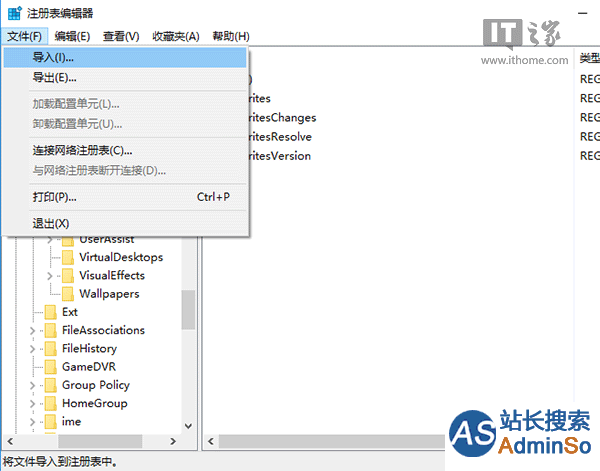Open the 查看(V) menu
The image size is (600, 471).
click(x=121, y=36)
